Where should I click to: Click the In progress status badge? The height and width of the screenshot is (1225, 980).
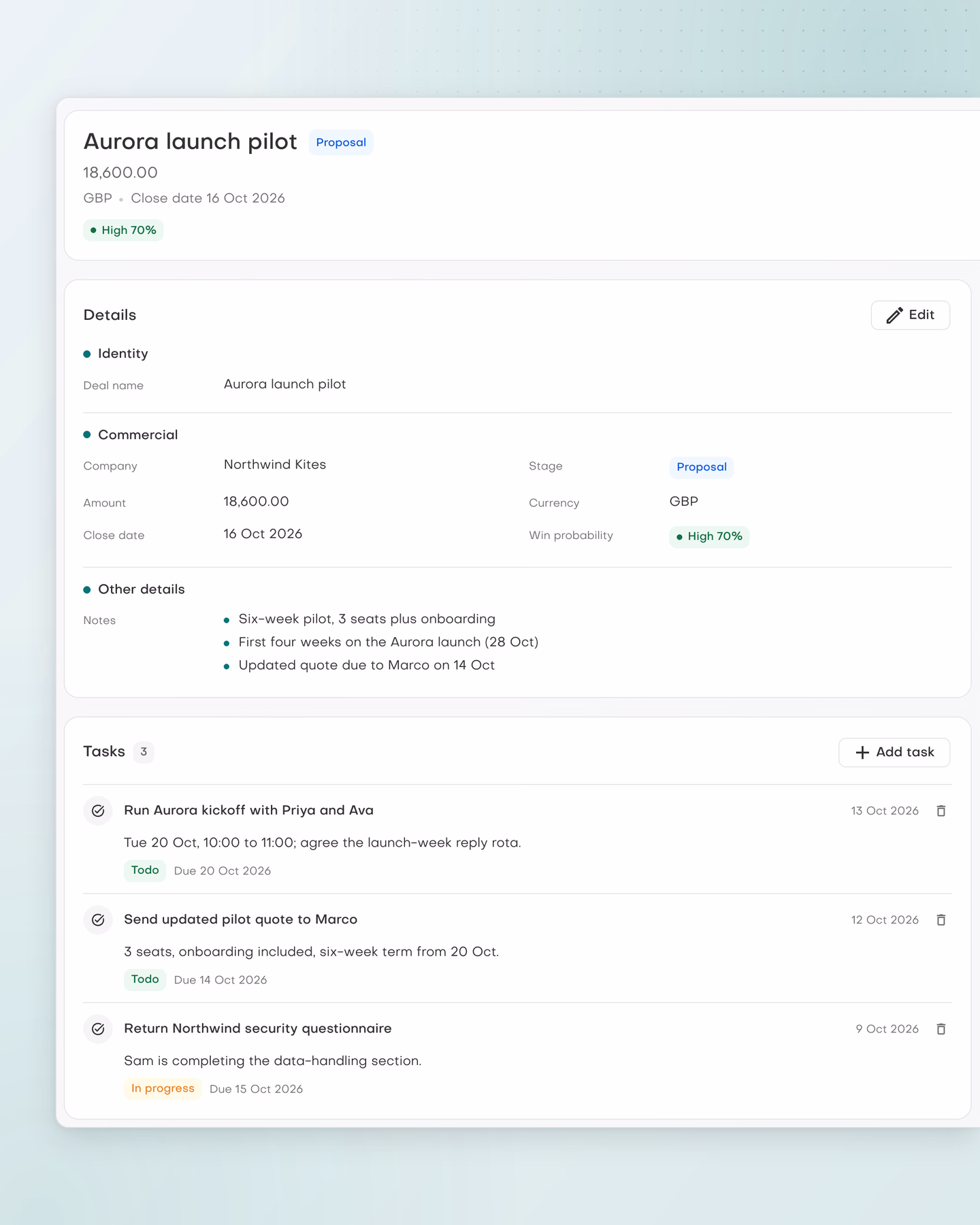pos(163,1089)
